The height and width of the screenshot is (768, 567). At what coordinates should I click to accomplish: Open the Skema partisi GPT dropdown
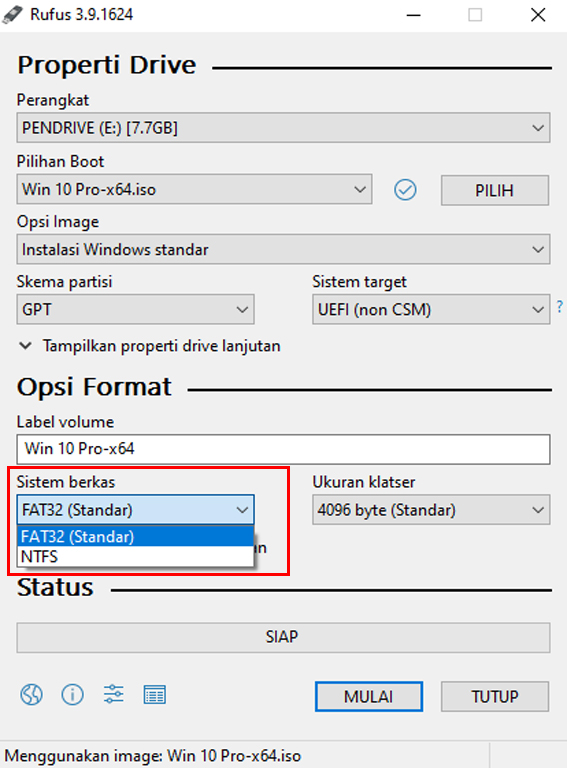pyautogui.click(x=135, y=310)
